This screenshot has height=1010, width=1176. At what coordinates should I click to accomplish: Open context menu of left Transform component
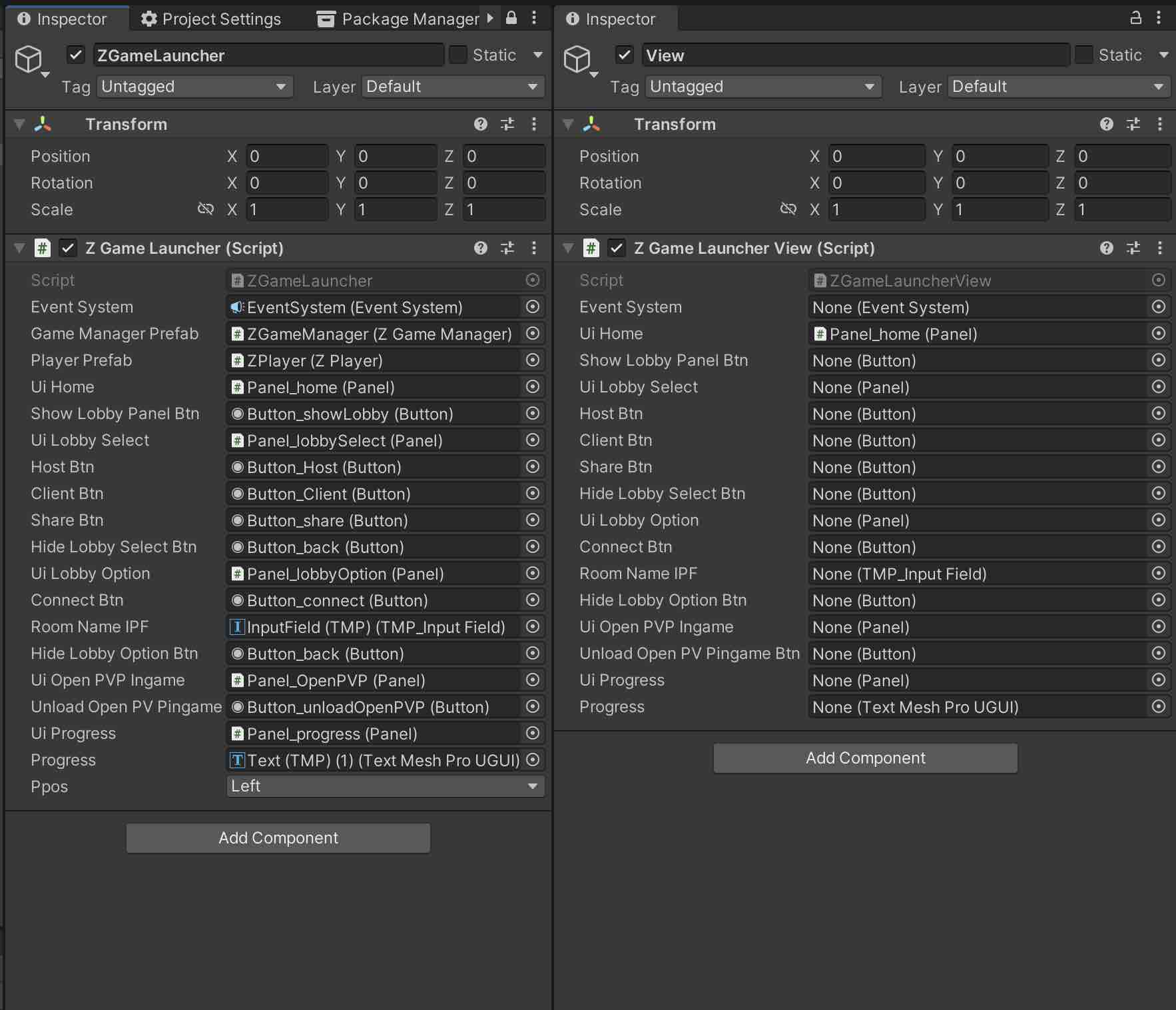point(534,125)
